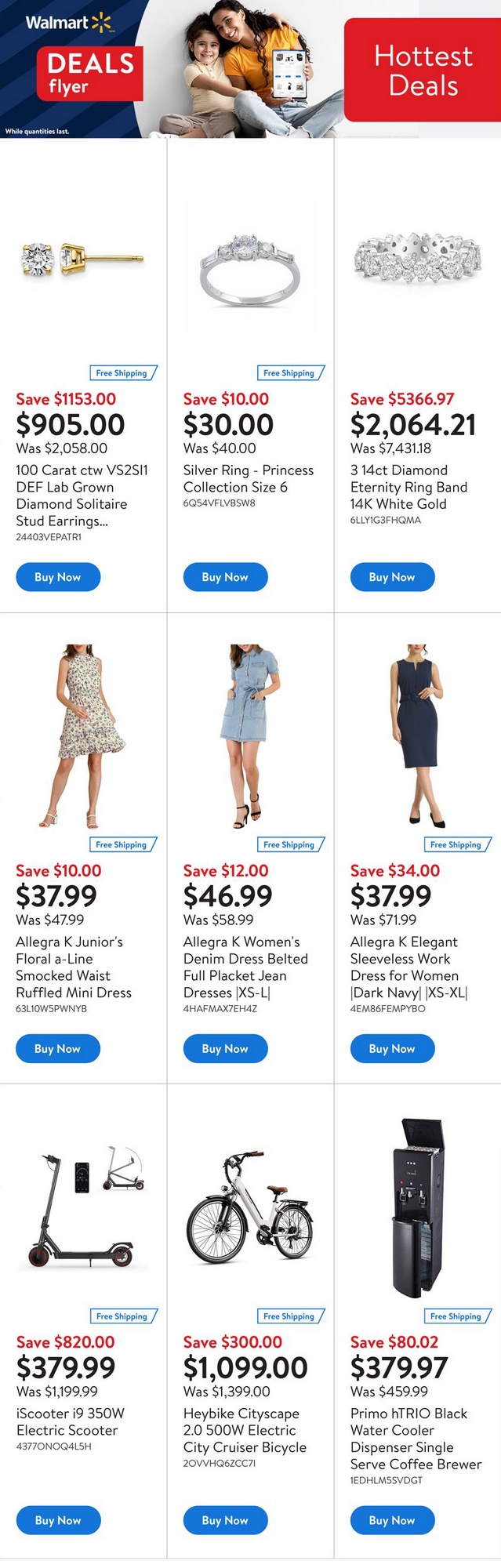Click Buy Now for Diamond Solitaire Stud Earrings
501x1568 pixels.
(x=58, y=577)
